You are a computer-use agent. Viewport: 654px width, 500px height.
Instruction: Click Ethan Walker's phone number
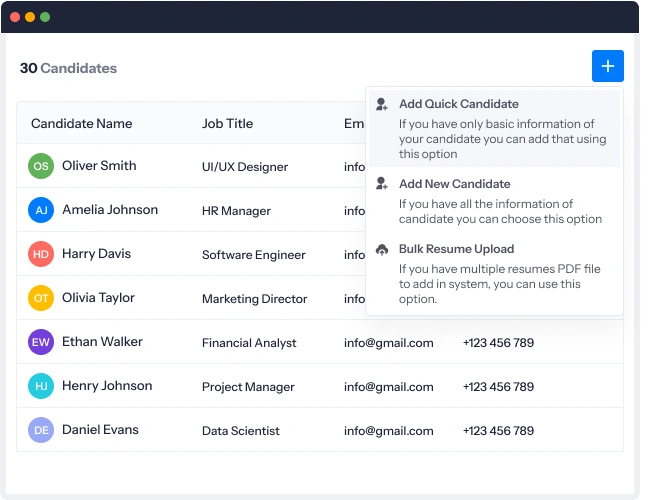(x=498, y=343)
